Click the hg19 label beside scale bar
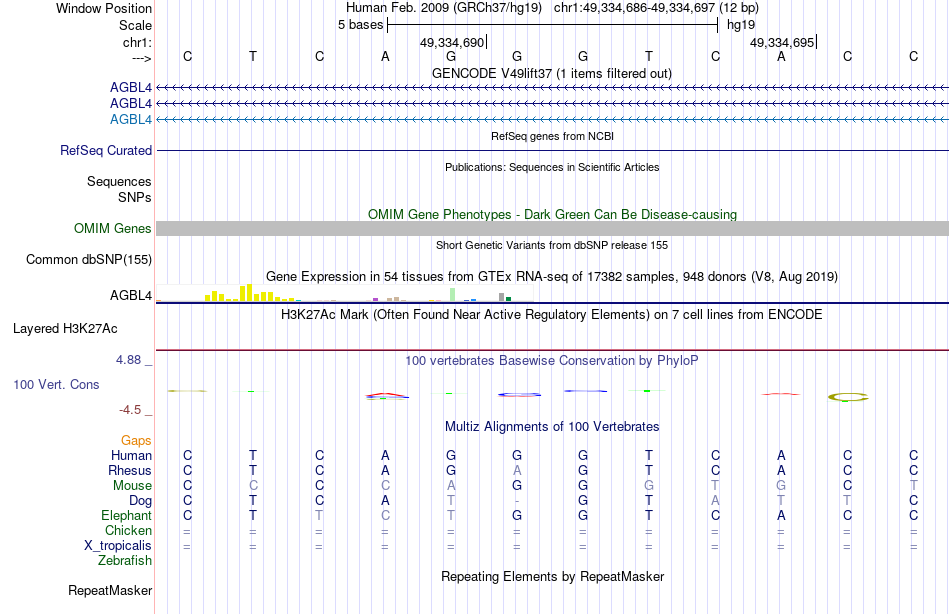Screen dimensions: 950x614 coord(741,25)
